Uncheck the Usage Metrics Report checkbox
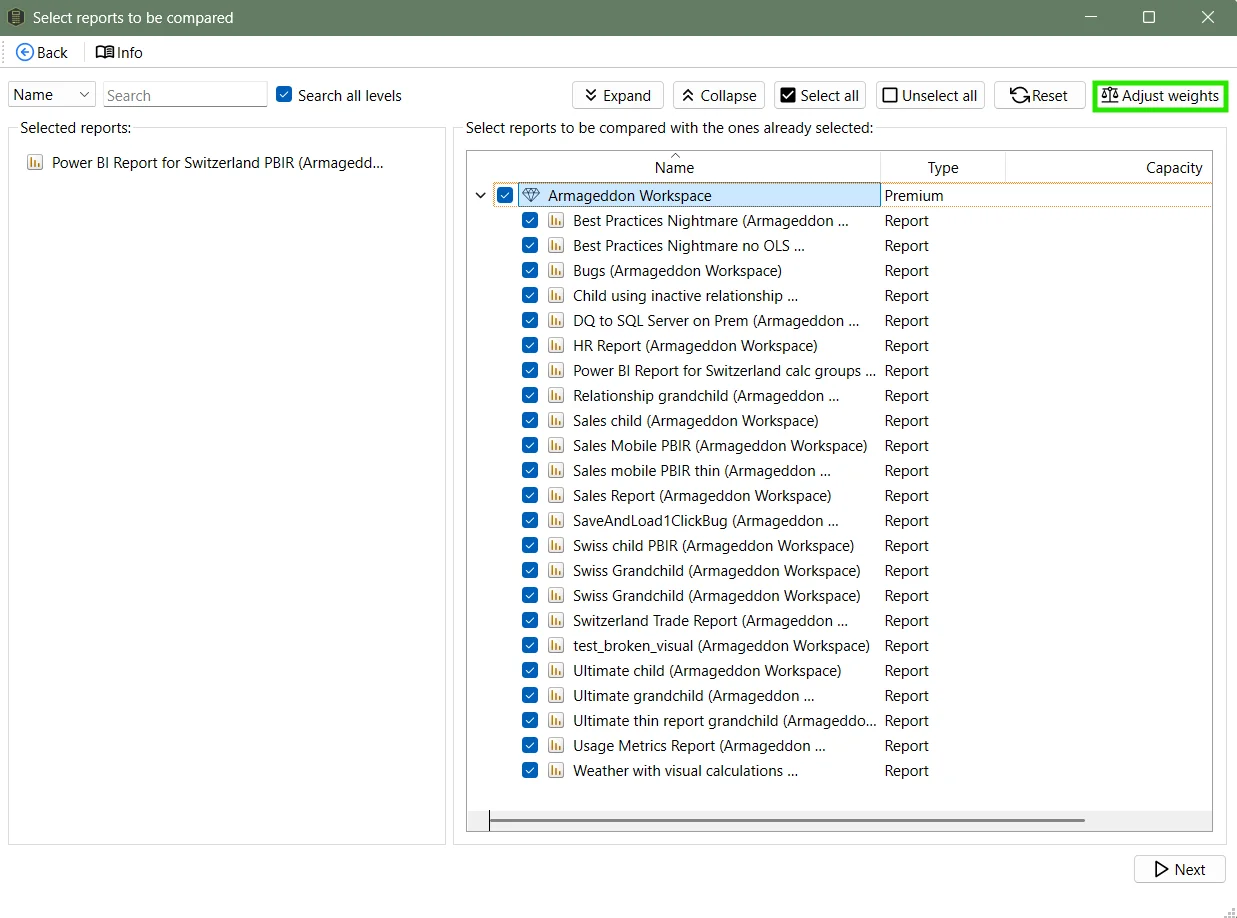This screenshot has width=1237, height=918. [530, 746]
